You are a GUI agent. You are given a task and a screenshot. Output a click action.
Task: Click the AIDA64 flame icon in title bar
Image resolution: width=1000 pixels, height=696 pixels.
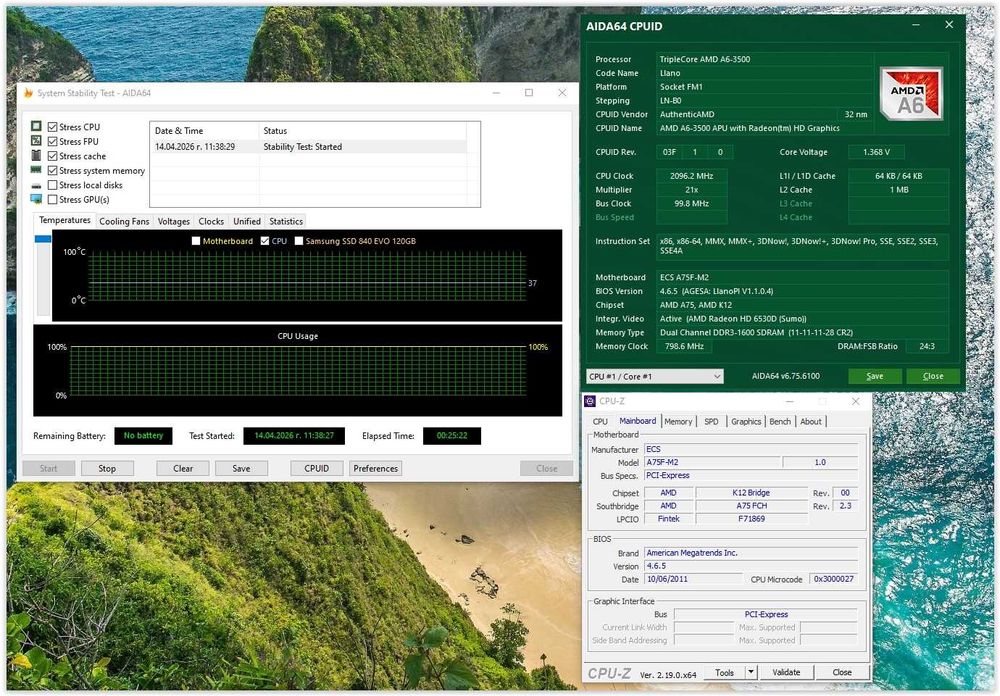coord(28,93)
